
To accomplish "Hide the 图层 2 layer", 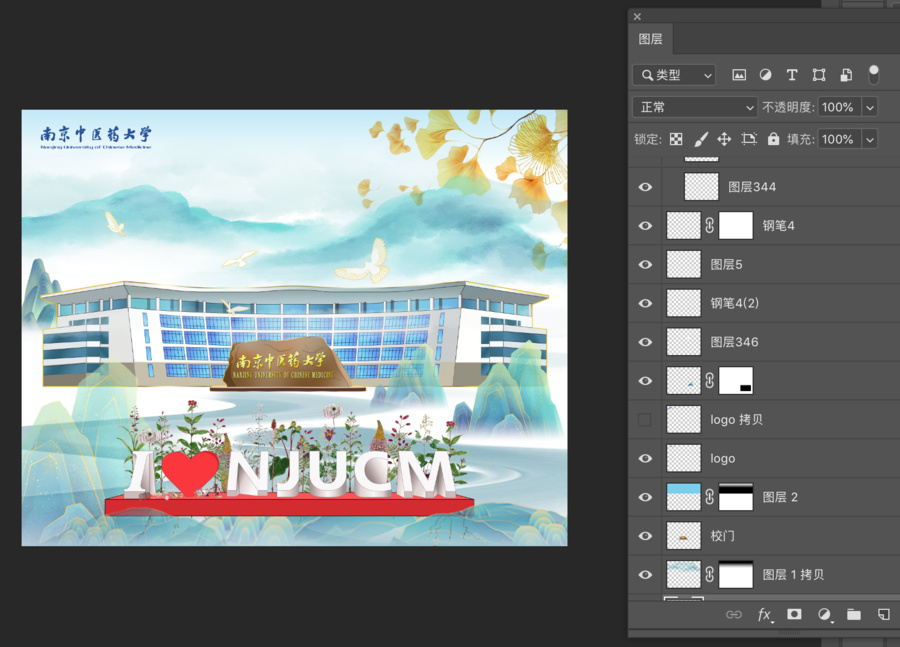I will [x=645, y=497].
